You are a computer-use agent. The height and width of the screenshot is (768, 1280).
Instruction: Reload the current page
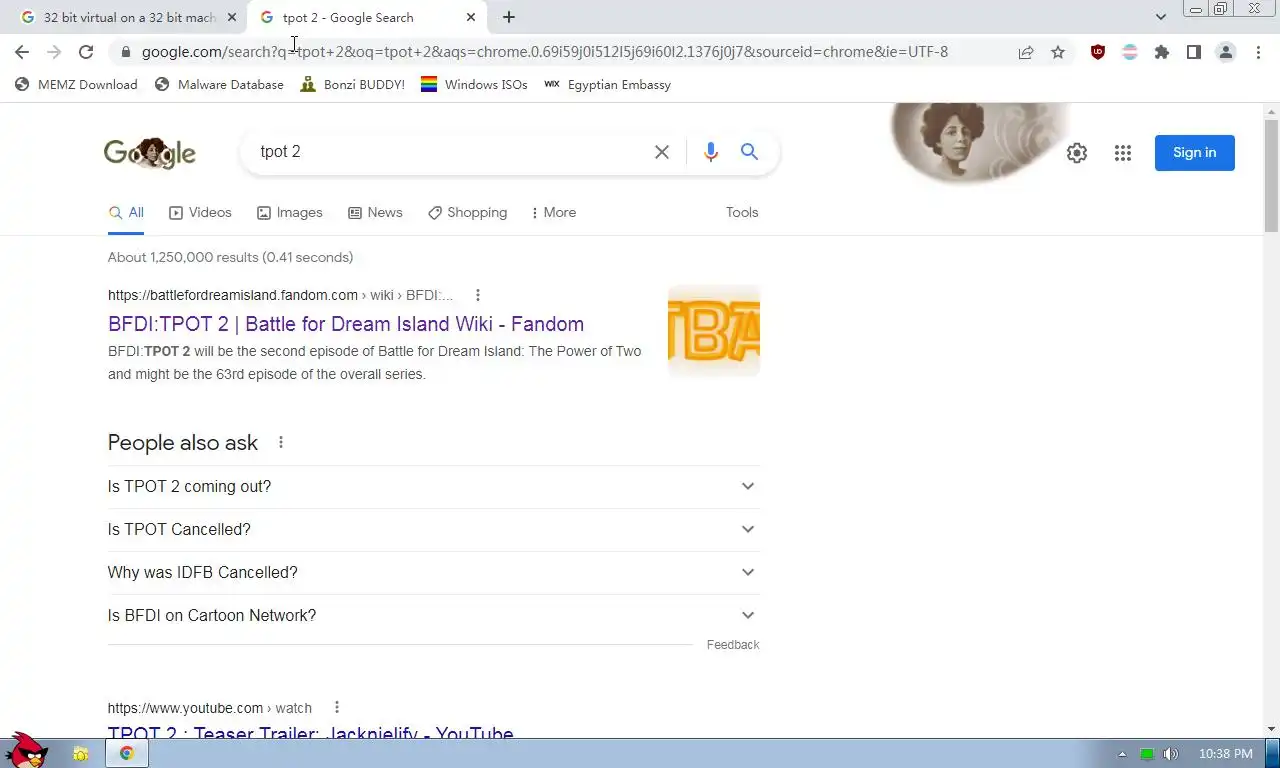pyautogui.click(x=86, y=52)
